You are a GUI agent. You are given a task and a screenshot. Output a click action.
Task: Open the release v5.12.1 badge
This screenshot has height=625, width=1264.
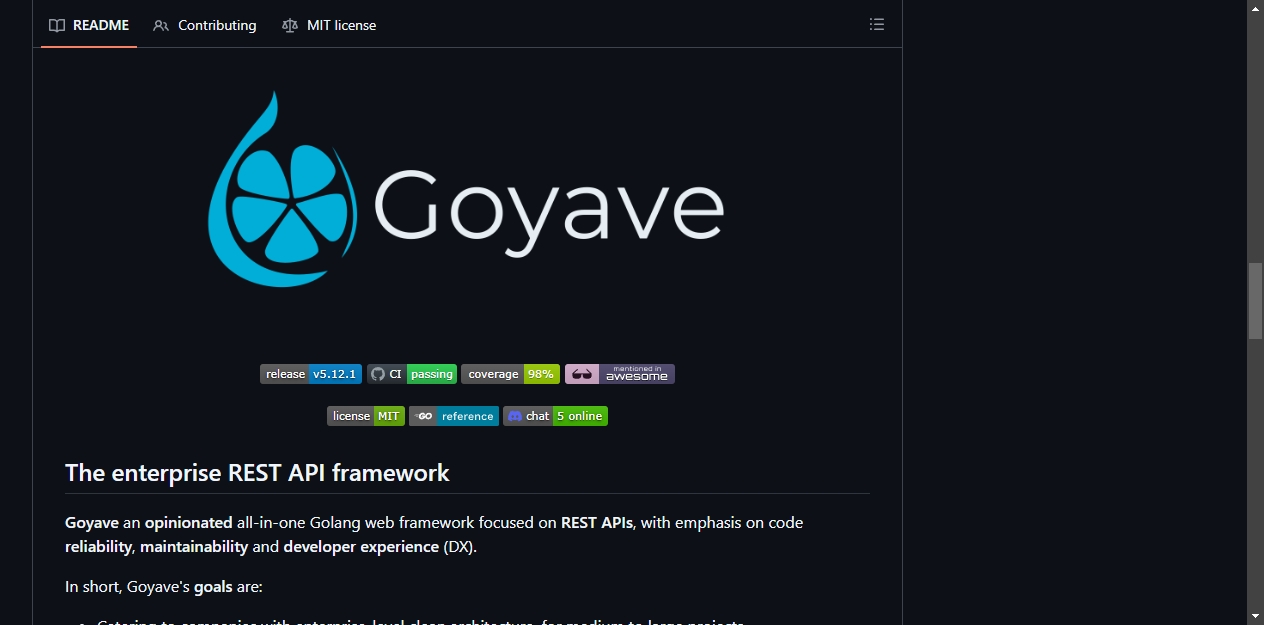[311, 374]
